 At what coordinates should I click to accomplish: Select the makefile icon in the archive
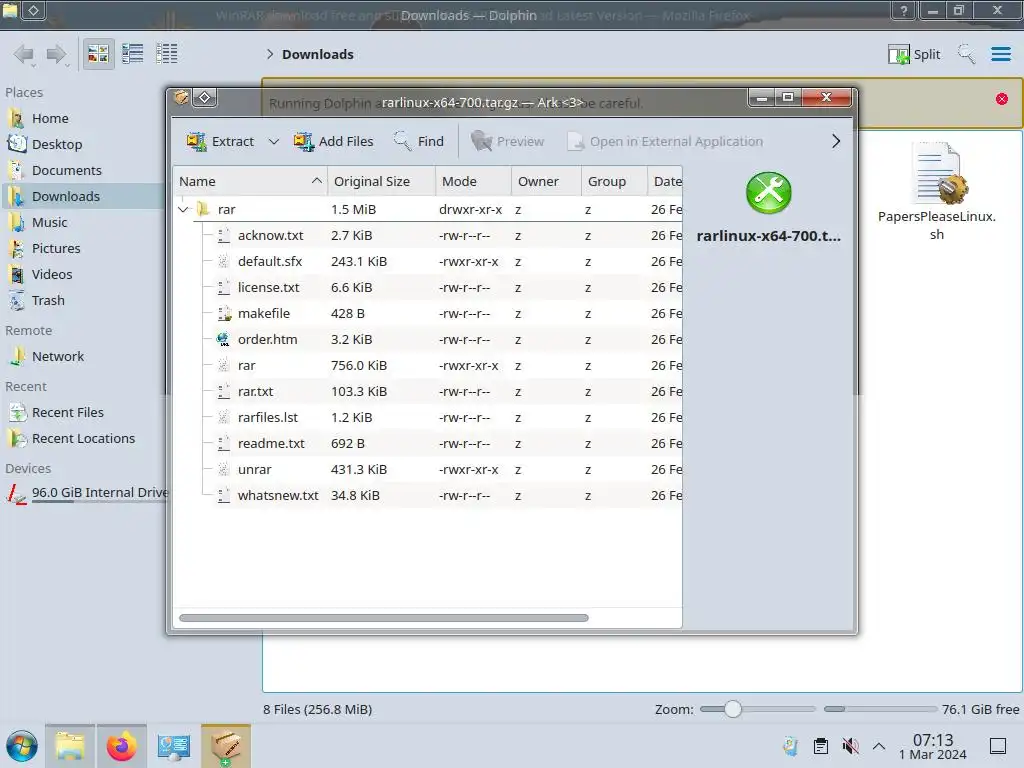pyautogui.click(x=224, y=313)
